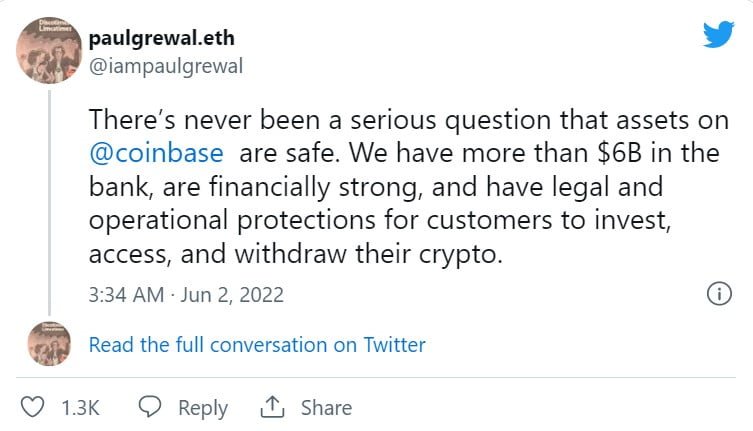Visit the @iampaulgrewal handle

point(165,66)
